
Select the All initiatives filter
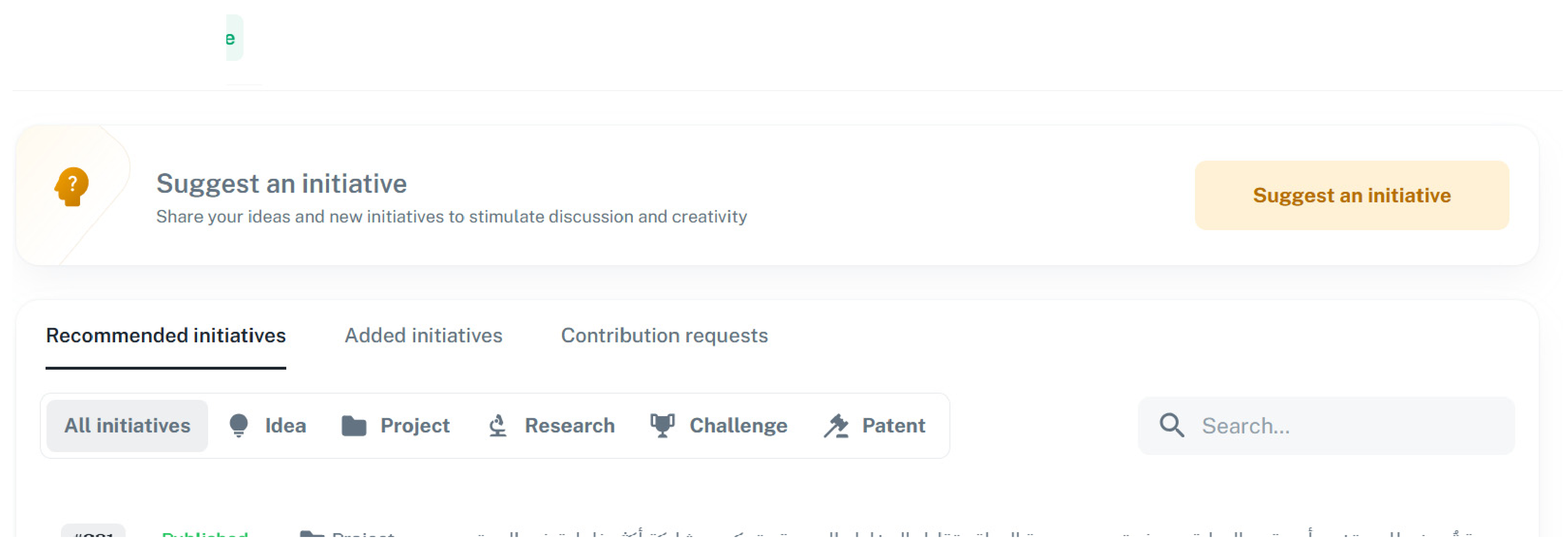[x=127, y=426]
